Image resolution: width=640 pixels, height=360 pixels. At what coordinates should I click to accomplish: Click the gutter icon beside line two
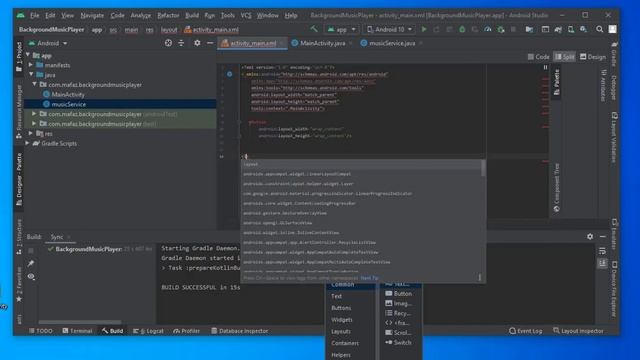(x=229, y=74)
